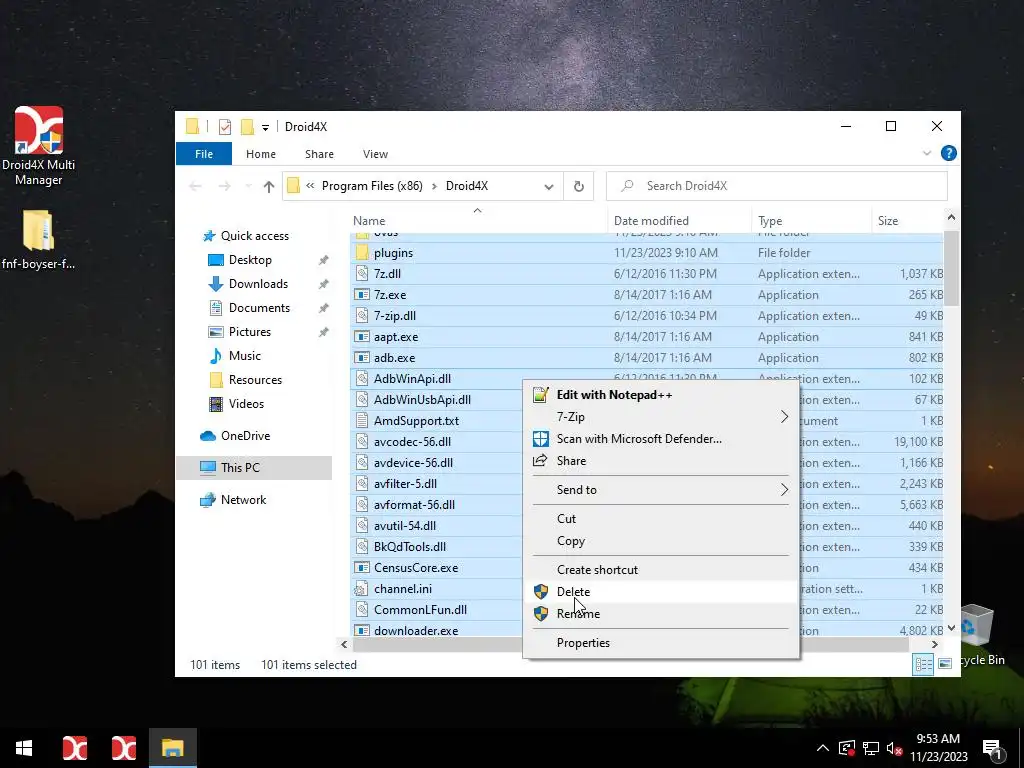Viewport: 1024px width, 768px height.
Task: Open Desktop in navigation pane
Action: 250,260
